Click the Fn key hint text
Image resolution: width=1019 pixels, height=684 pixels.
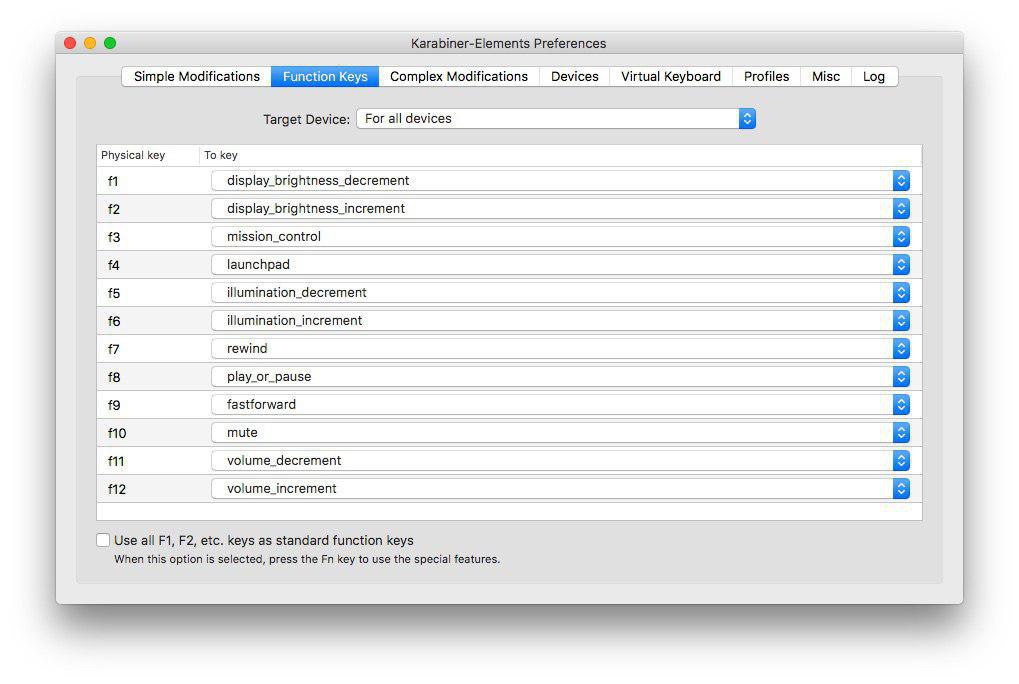(x=307, y=559)
